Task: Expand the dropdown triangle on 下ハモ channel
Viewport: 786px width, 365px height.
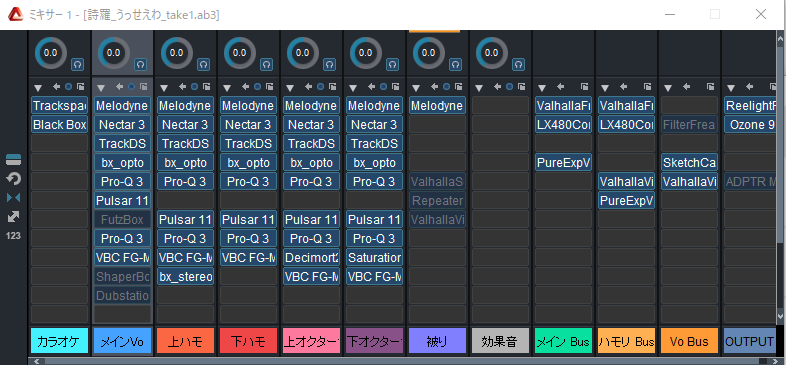Action: [x=227, y=88]
